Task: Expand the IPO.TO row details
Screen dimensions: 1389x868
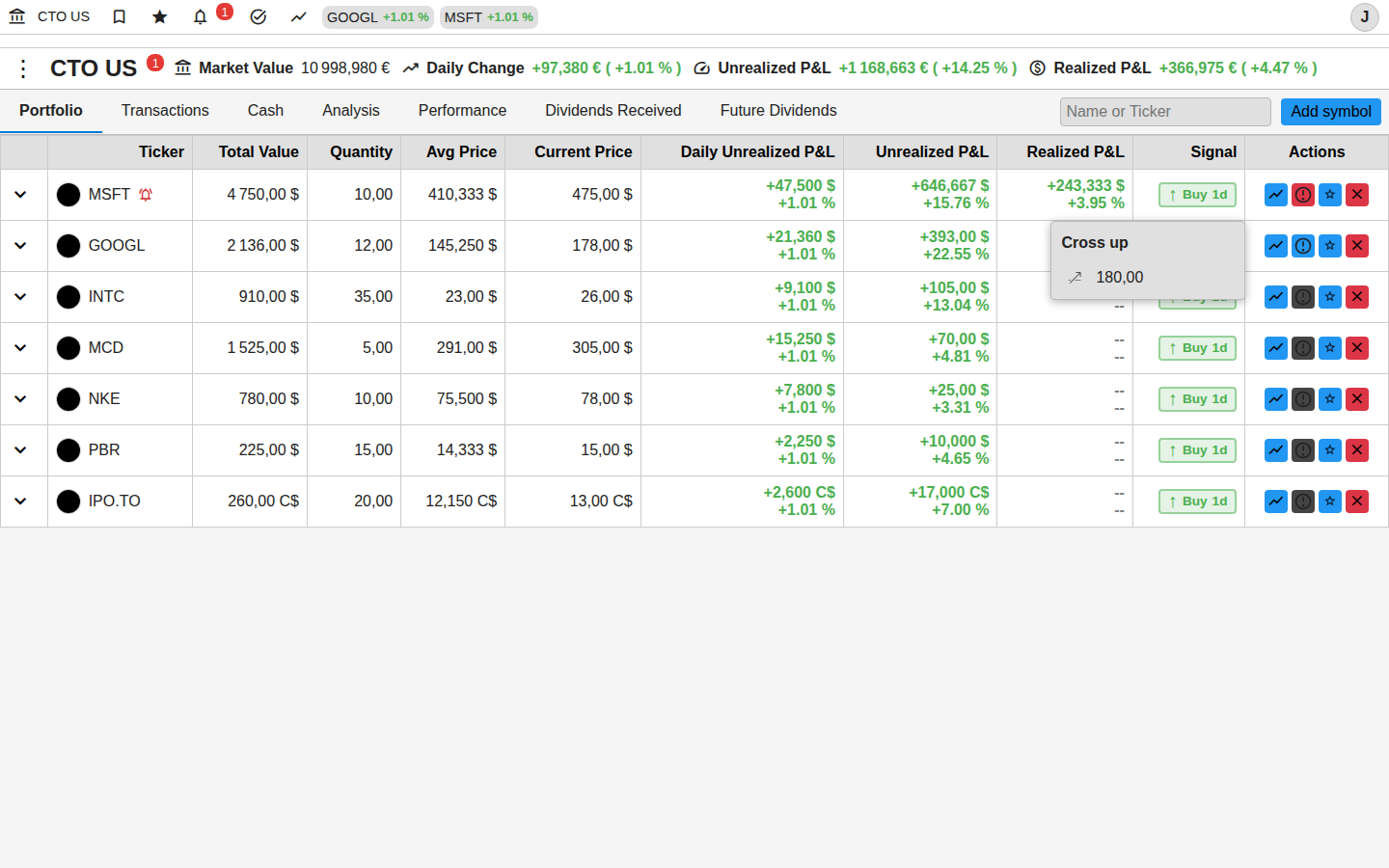Action: pos(20,502)
